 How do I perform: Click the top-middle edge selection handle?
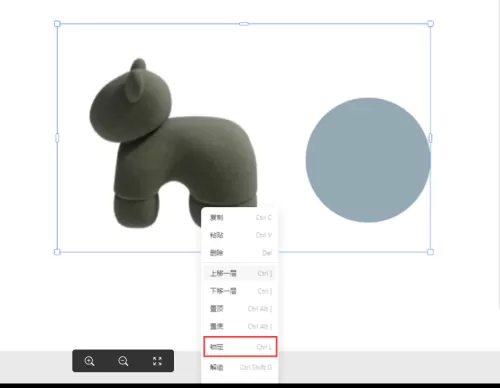(x=244, y=24)
